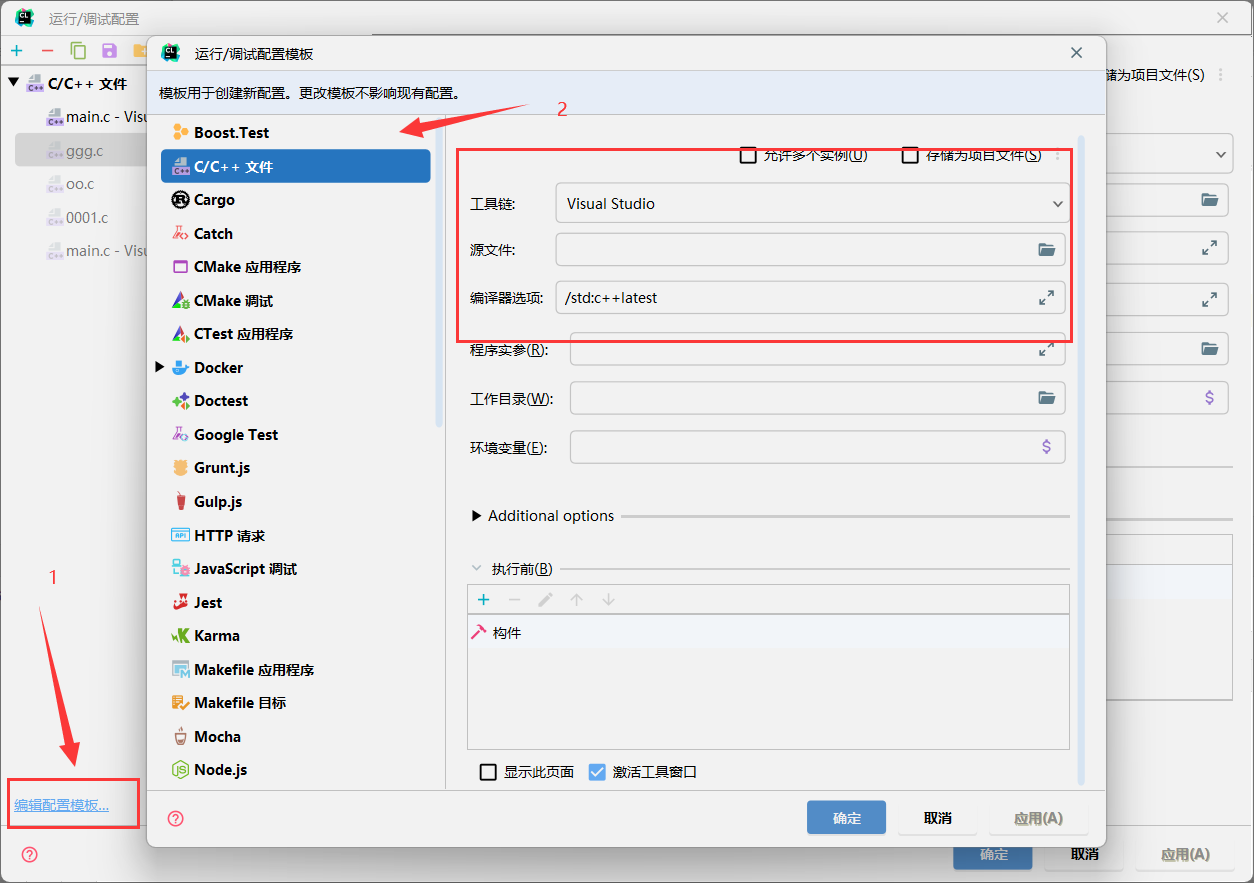
Task: Click the folder browse icon in 源文件 field
Action: (x=1046, y=250)
